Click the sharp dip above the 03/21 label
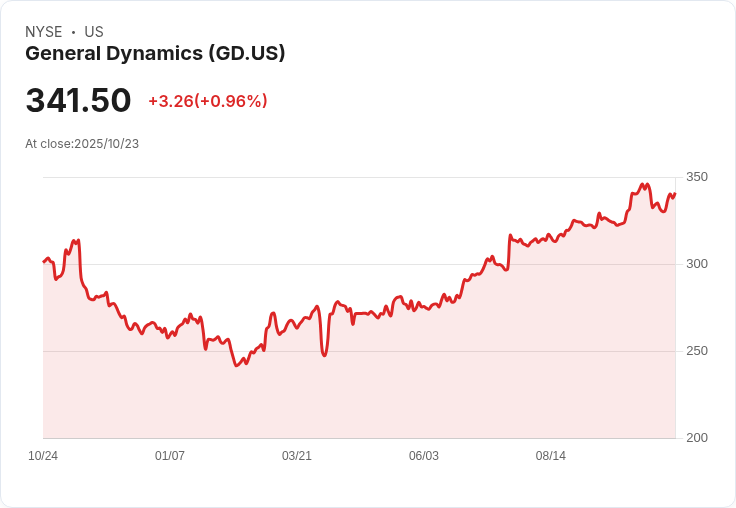This screenshot has height=508, width=736. (324, 355)
